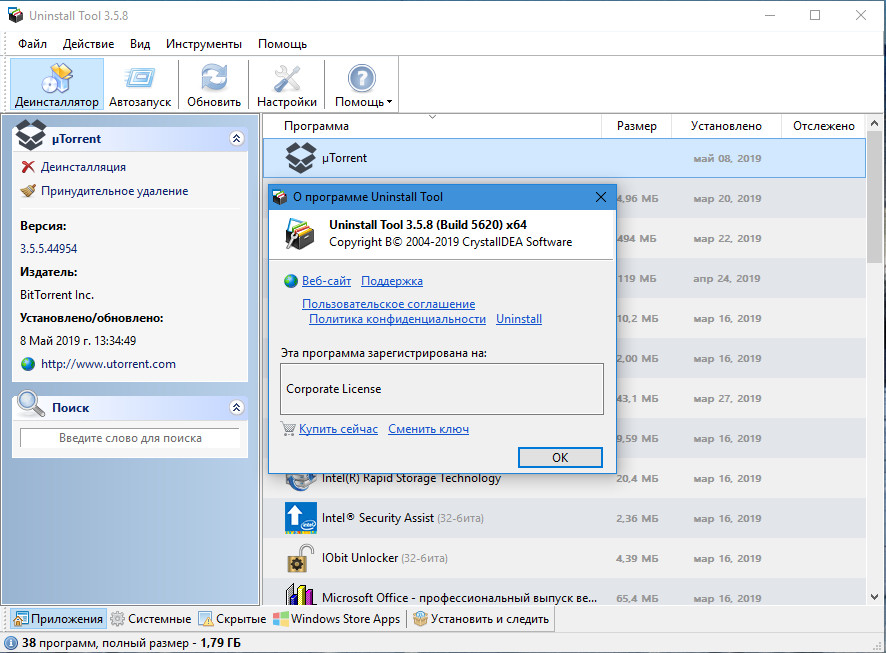This screenshot has height=653, width=886.
Task: Open Настройки settings from toolbar
Action: (286, 85)
